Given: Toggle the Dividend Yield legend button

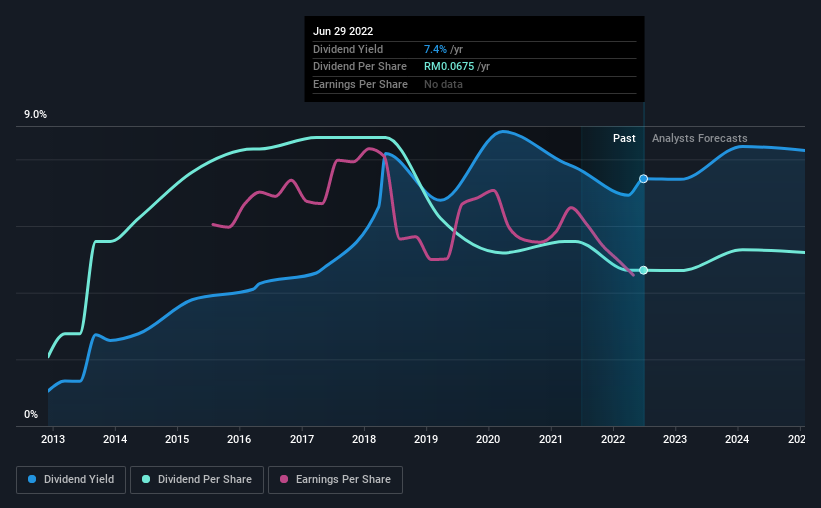Looking at the screenshot, I should point(71,480).
